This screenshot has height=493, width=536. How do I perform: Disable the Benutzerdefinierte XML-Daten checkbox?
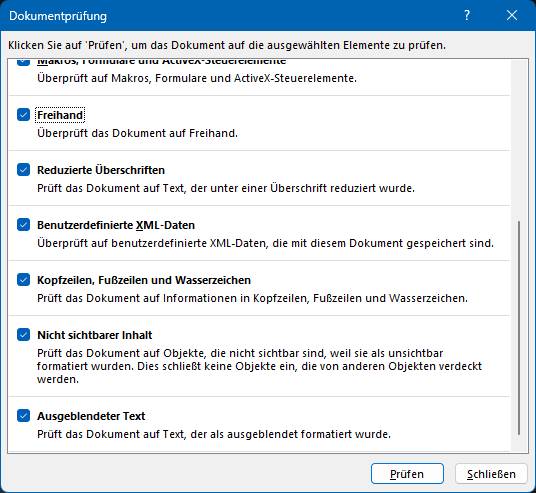click(x=23, y=225)
